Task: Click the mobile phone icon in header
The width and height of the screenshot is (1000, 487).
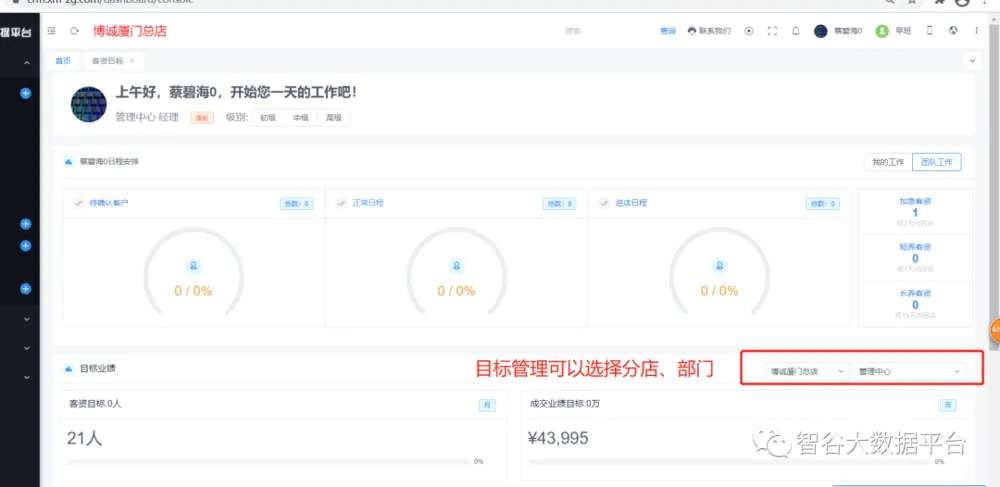Action: point(929,31)
